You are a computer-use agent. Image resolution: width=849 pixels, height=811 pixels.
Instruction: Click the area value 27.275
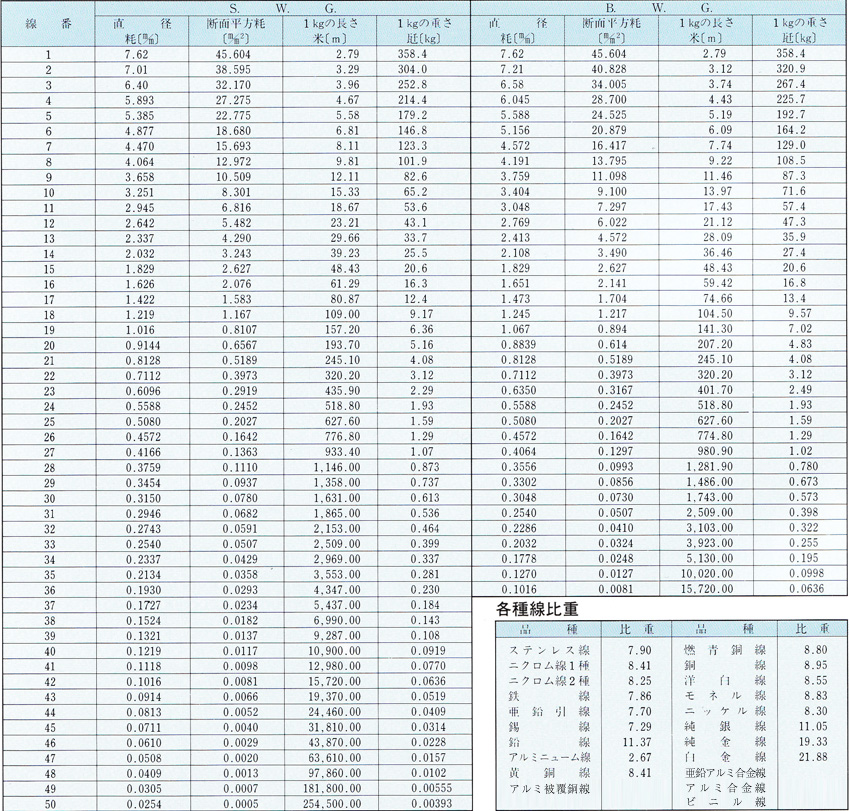pyautogui.click(x=233, y=100)
